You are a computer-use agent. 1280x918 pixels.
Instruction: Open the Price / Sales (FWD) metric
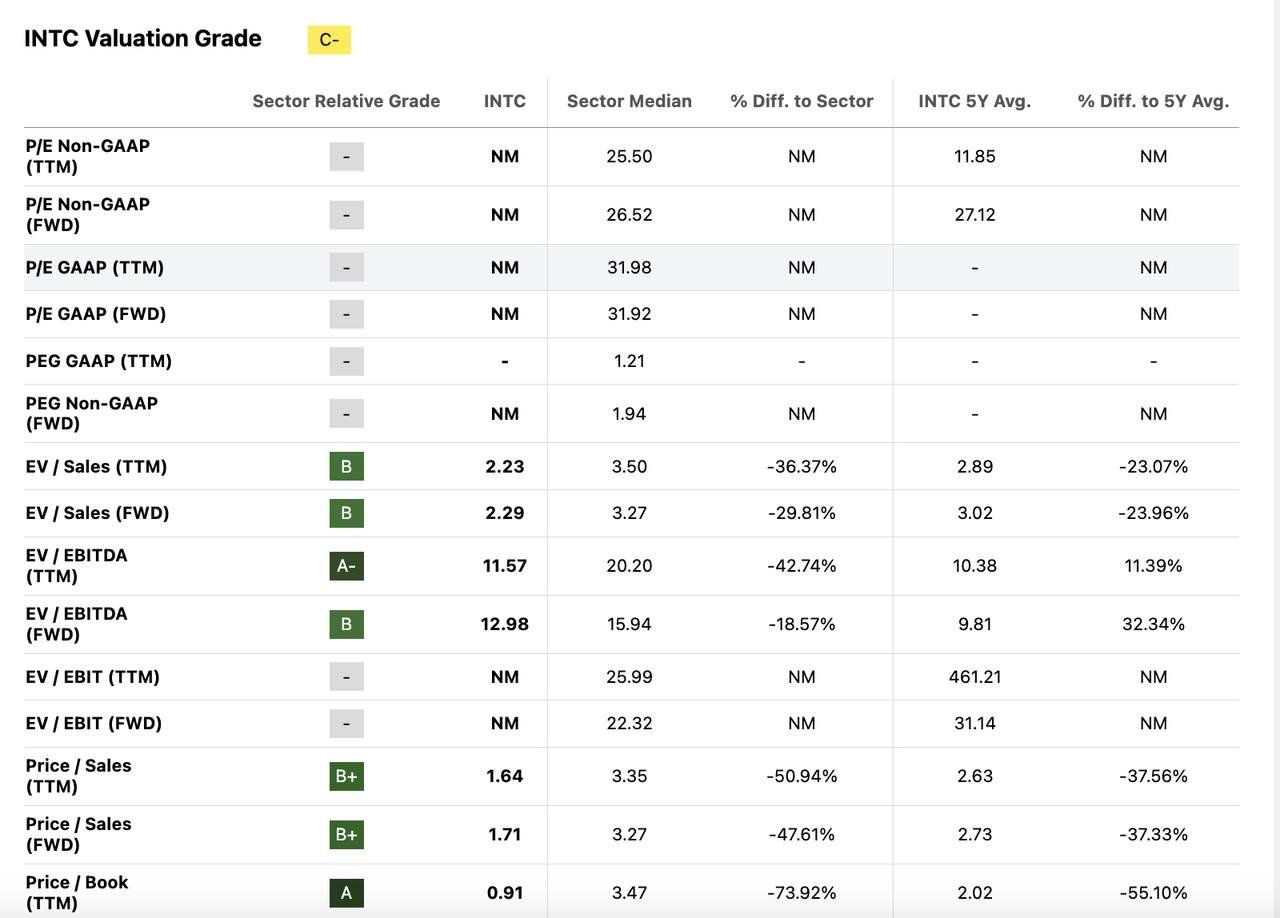tap(79, 835)
